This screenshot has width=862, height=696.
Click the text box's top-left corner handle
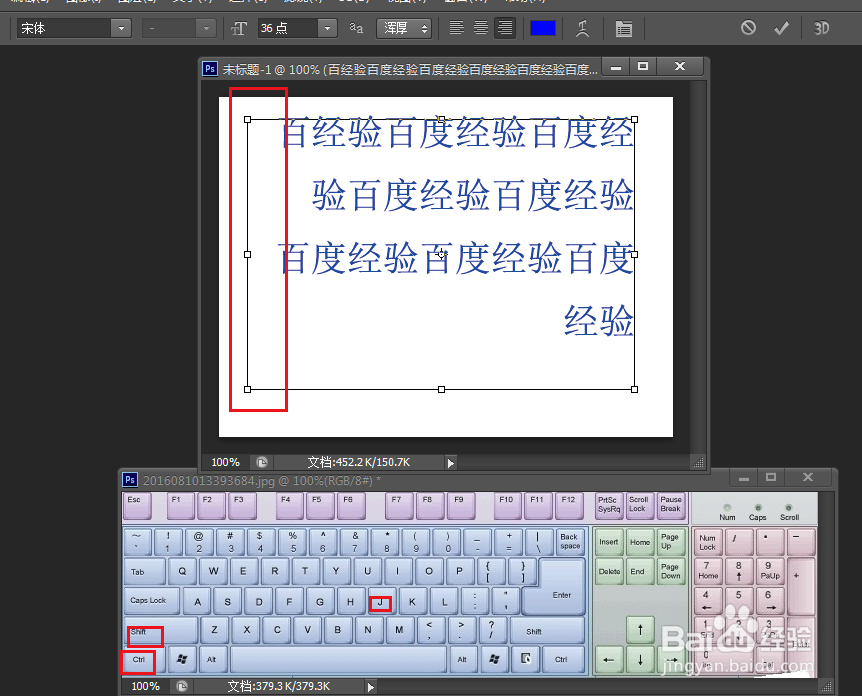tap(247, 119)
